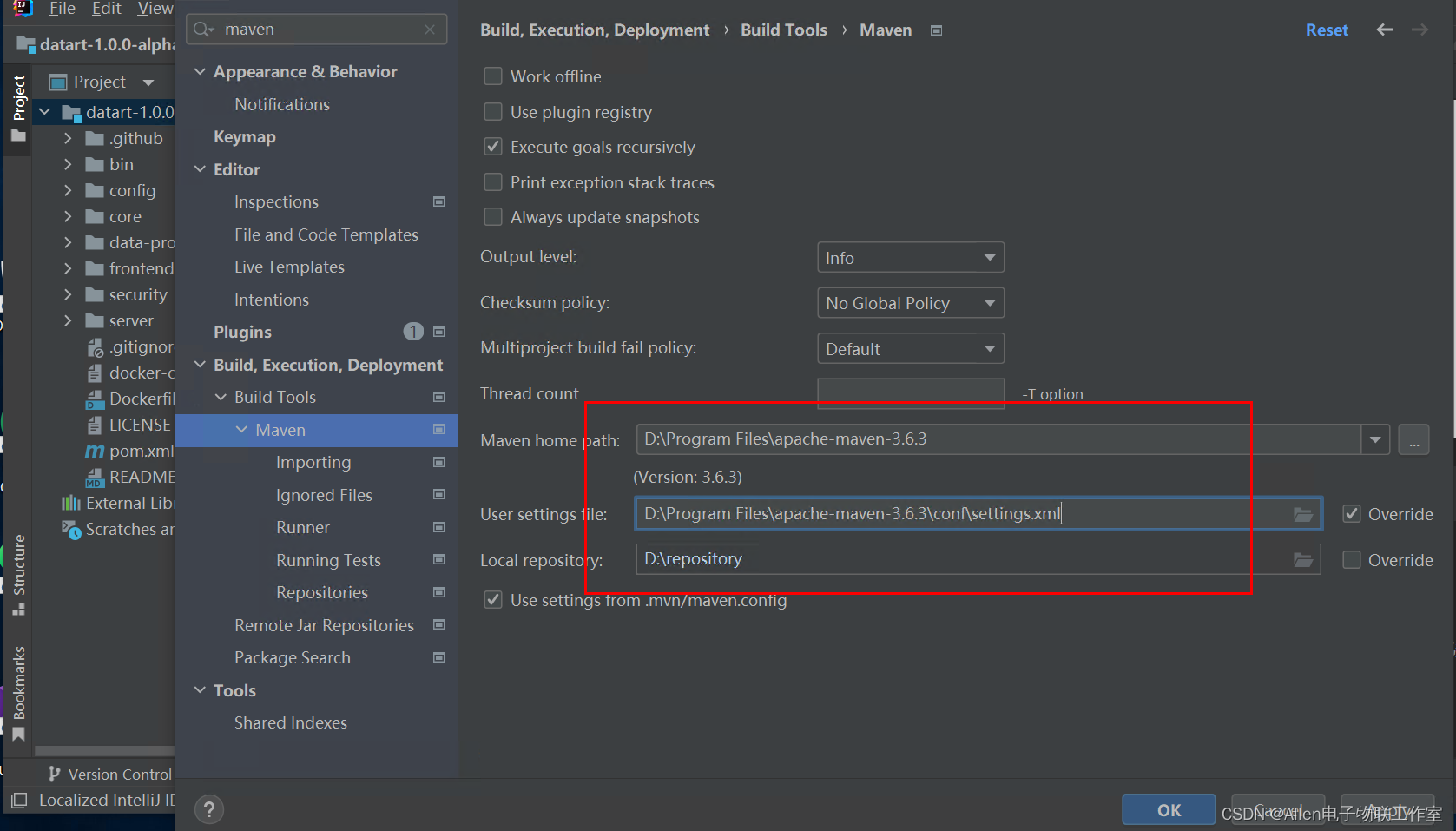Open Version Control tool window
This screenshot has width=1456, height=831.
pyautogui.click(x=110, y=774)
